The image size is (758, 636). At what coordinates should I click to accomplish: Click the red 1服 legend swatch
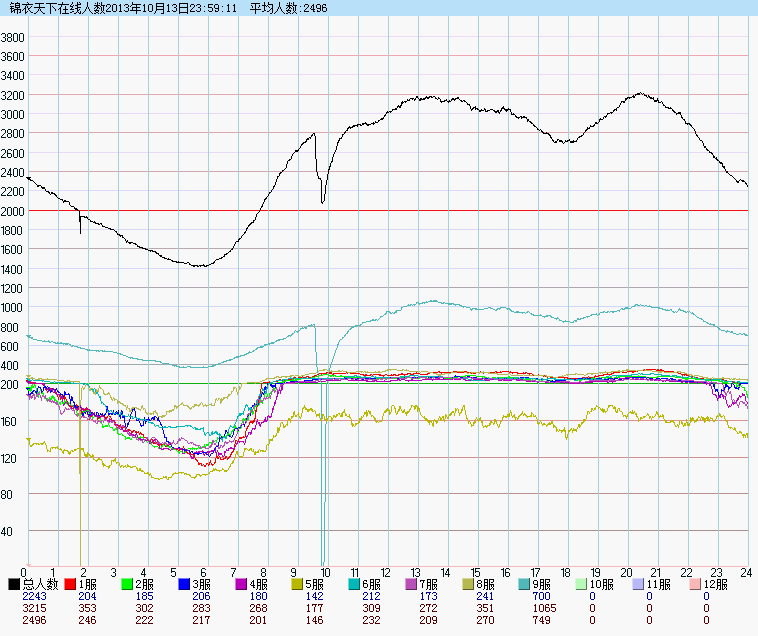71,584
